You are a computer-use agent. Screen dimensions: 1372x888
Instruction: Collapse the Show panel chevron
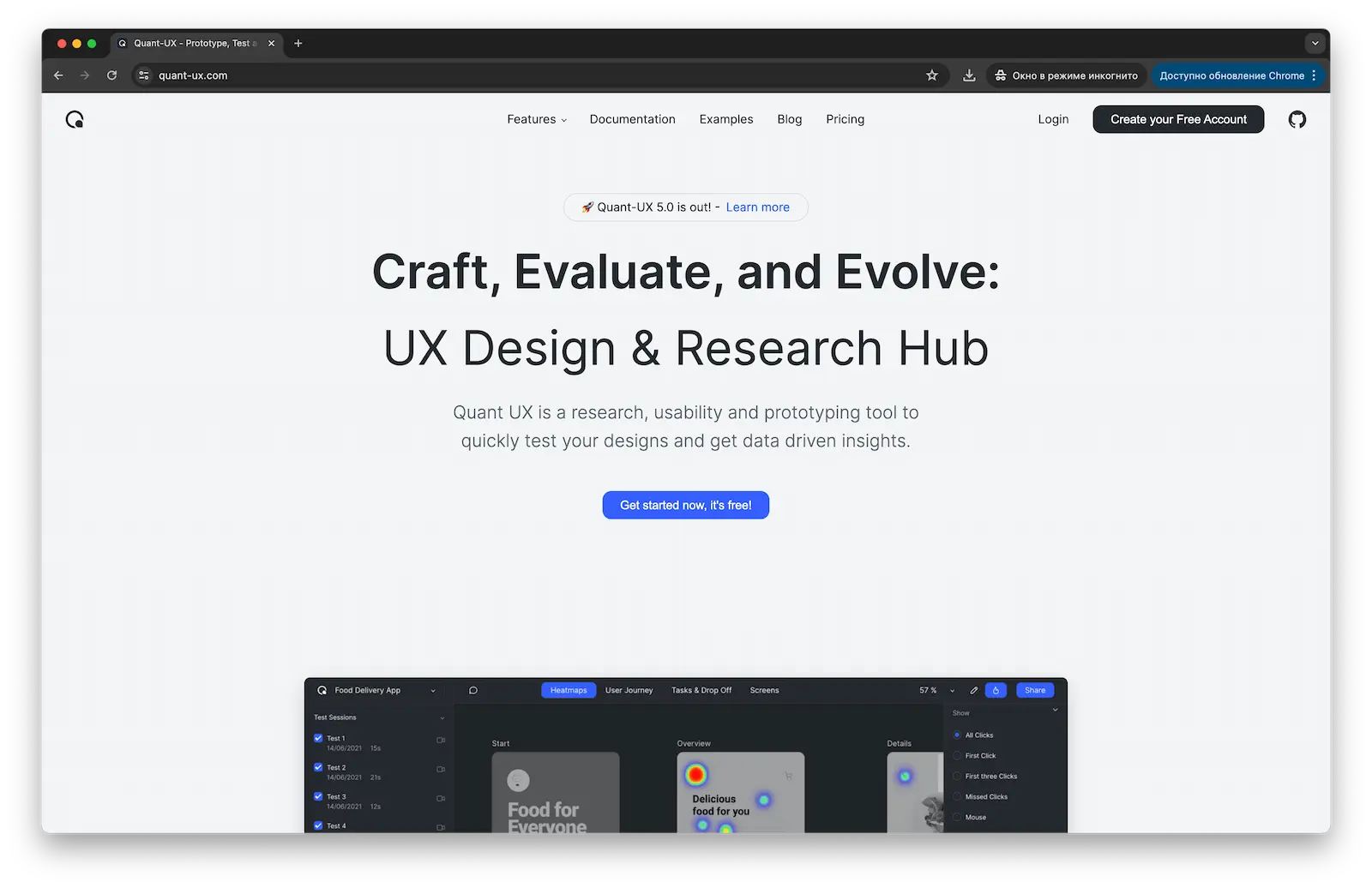(1055, 710)
